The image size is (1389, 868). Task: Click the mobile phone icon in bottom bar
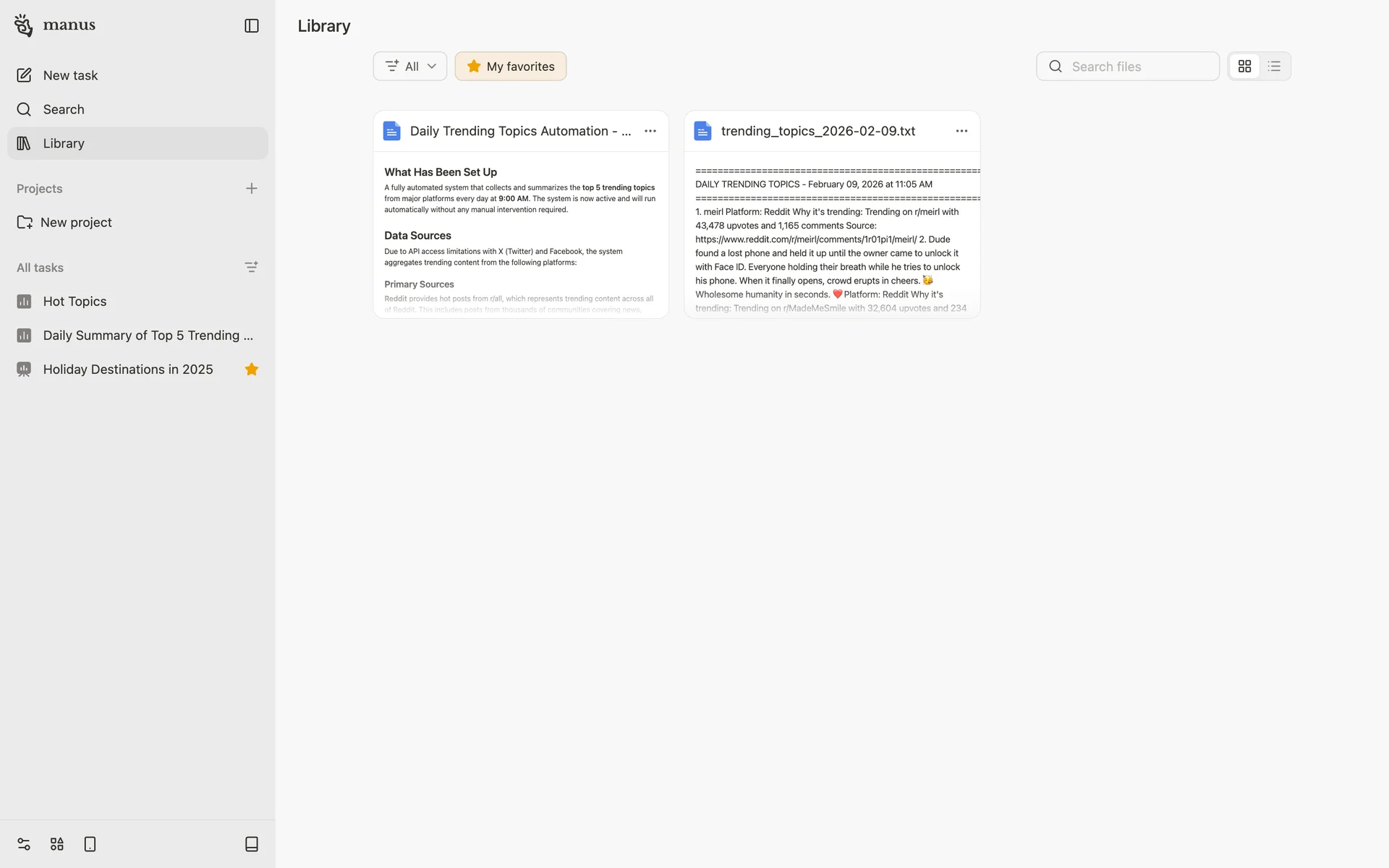click(x=90, y=844)
